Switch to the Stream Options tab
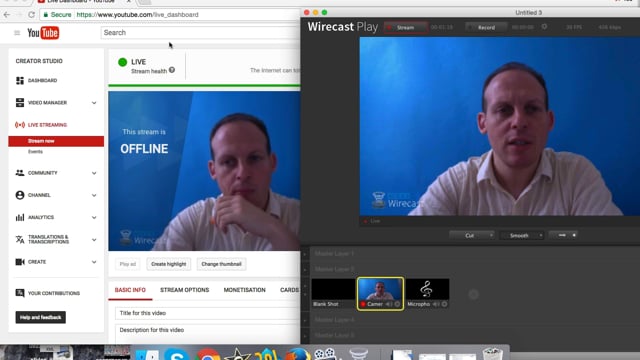This screenshot has height=360, width=640. coord(184,290)
